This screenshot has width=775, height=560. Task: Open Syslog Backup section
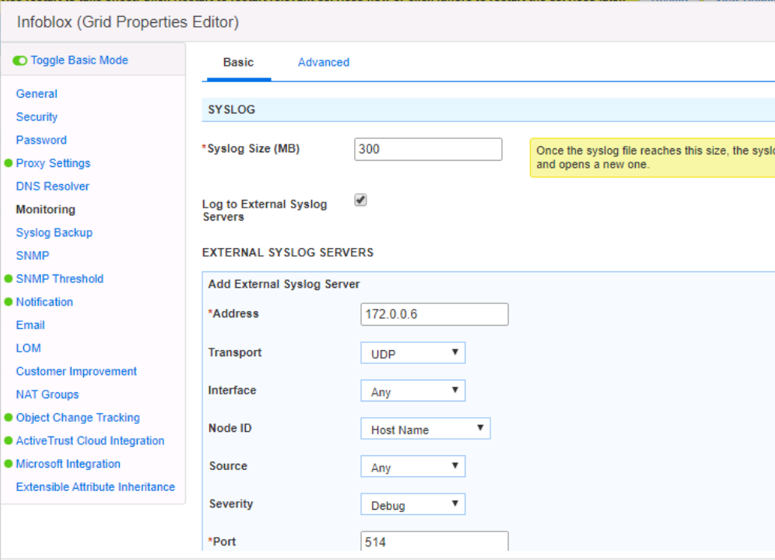tap(54, 232)
